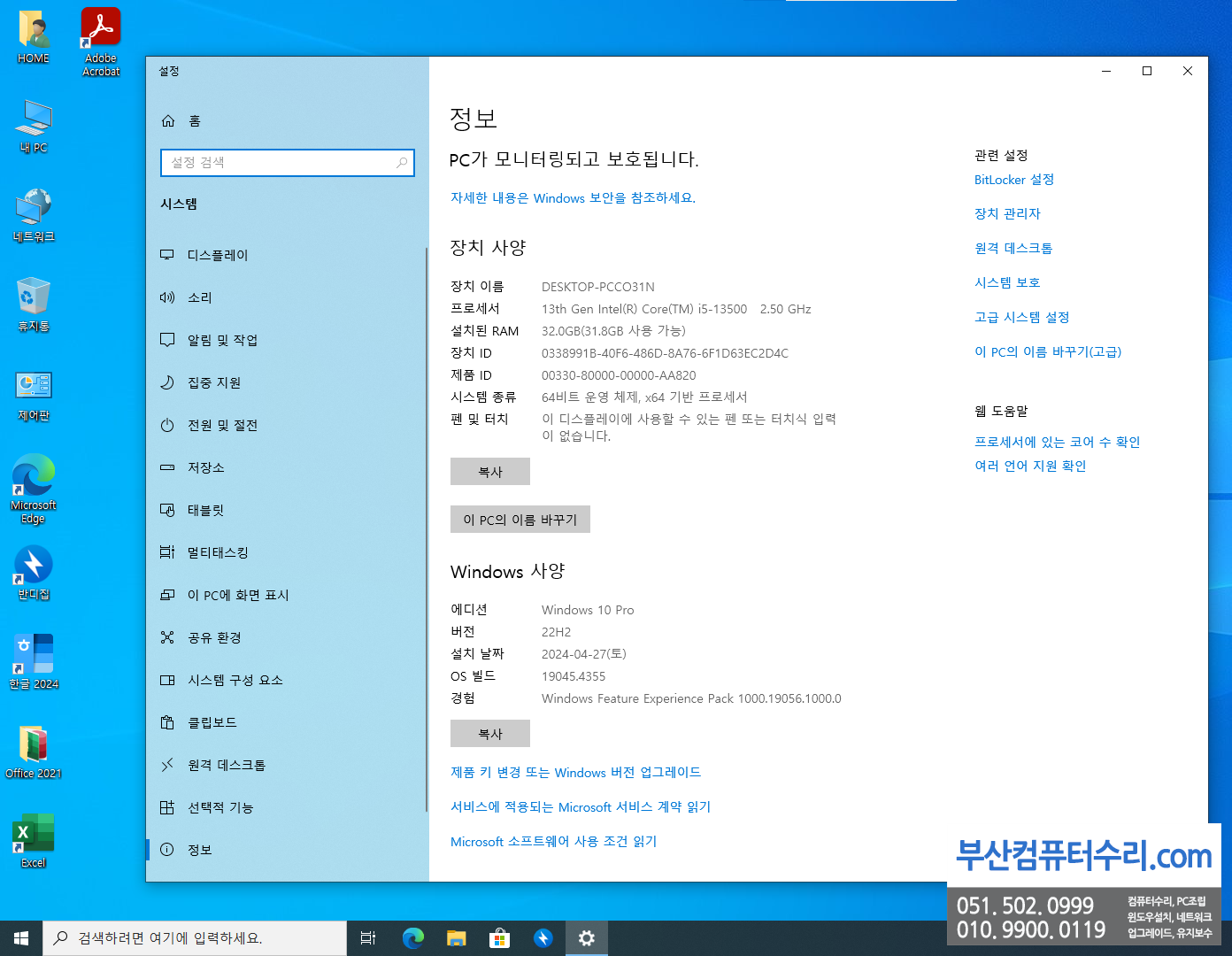The width and height of the screenshot is (1232, 956).
Task: Select the OS build value 19045.4355
Action: pyautogui.click(x=574, y=676)
